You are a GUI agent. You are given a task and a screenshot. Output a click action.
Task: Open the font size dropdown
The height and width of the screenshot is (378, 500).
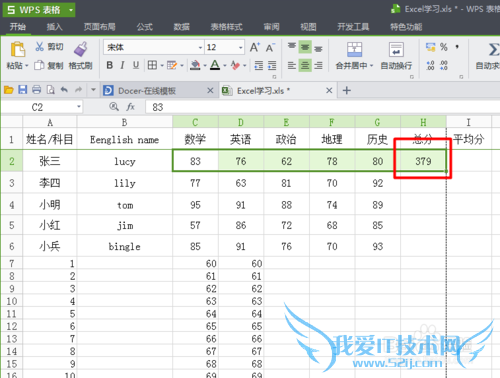(241, 48)
